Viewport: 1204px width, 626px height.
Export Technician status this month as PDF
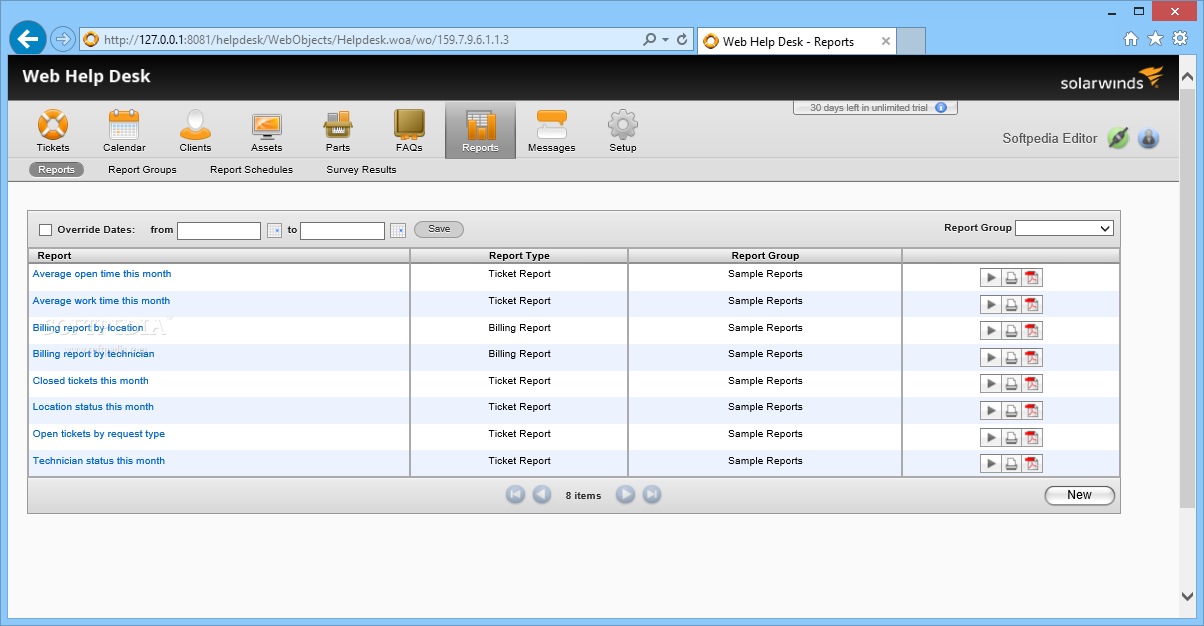[1032, 463]
